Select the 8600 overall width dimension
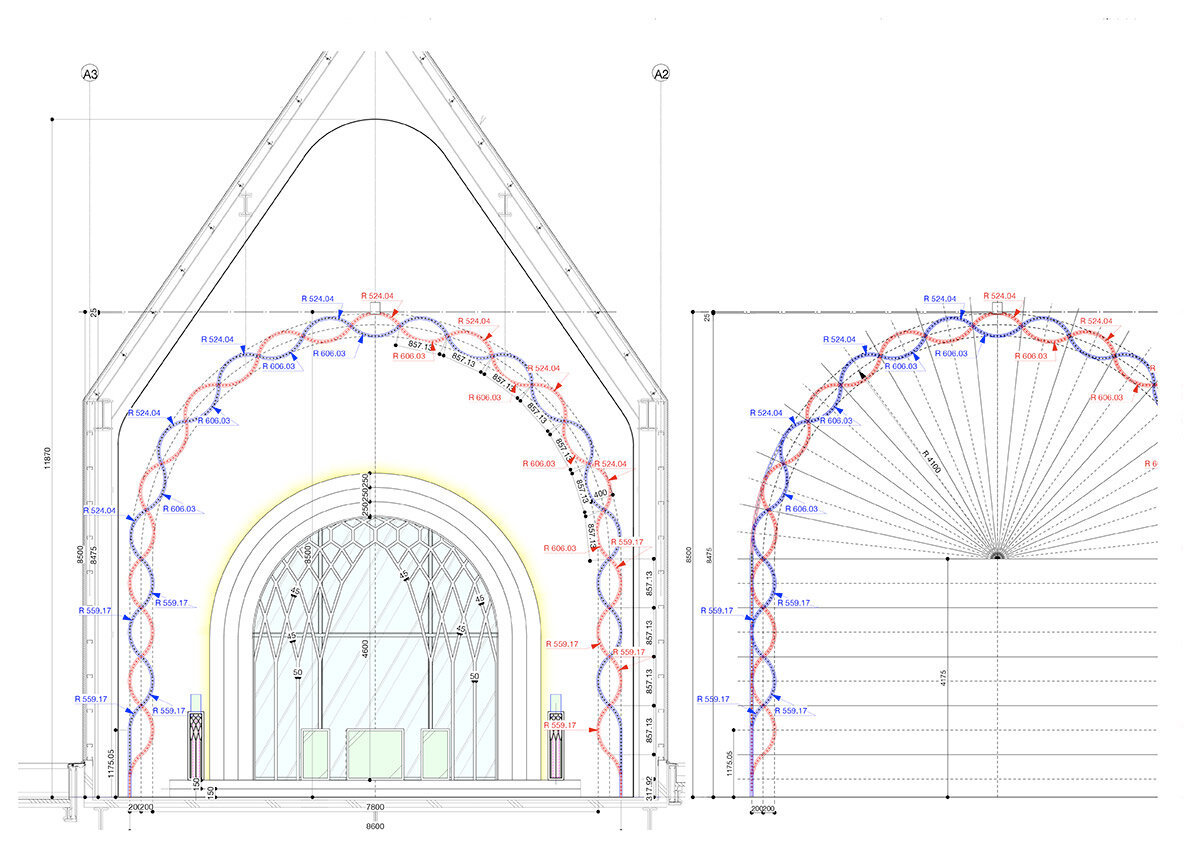This screenshot has width=1200, height=848. click(374, 826)
